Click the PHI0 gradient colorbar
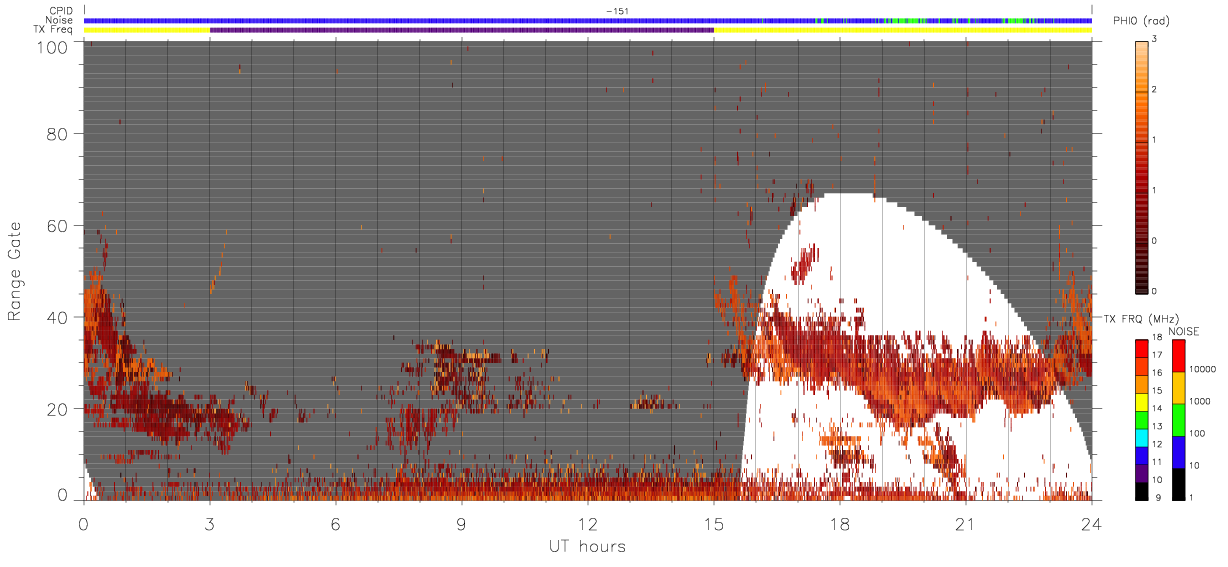 [x=1142, y=166]
